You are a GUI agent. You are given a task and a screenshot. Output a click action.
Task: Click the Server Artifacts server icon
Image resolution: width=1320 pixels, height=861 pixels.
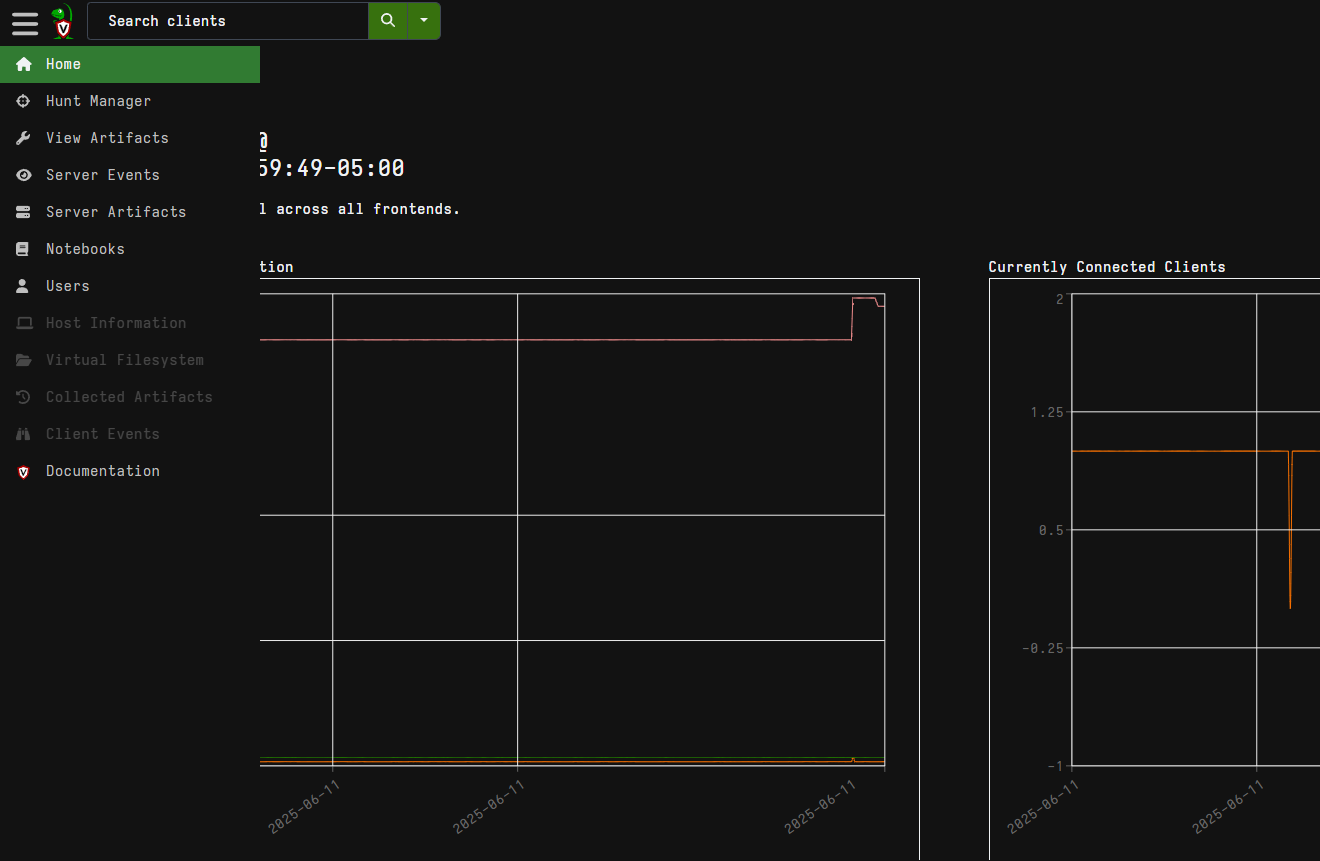(24, 212)
